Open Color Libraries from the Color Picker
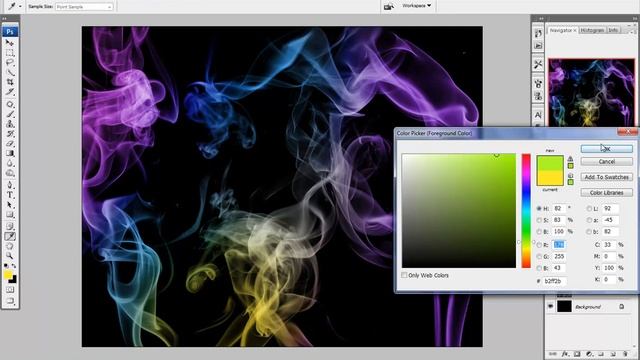The width and height of the screenshot is (640, 360). pyautogui.click(x=607, y=193)
